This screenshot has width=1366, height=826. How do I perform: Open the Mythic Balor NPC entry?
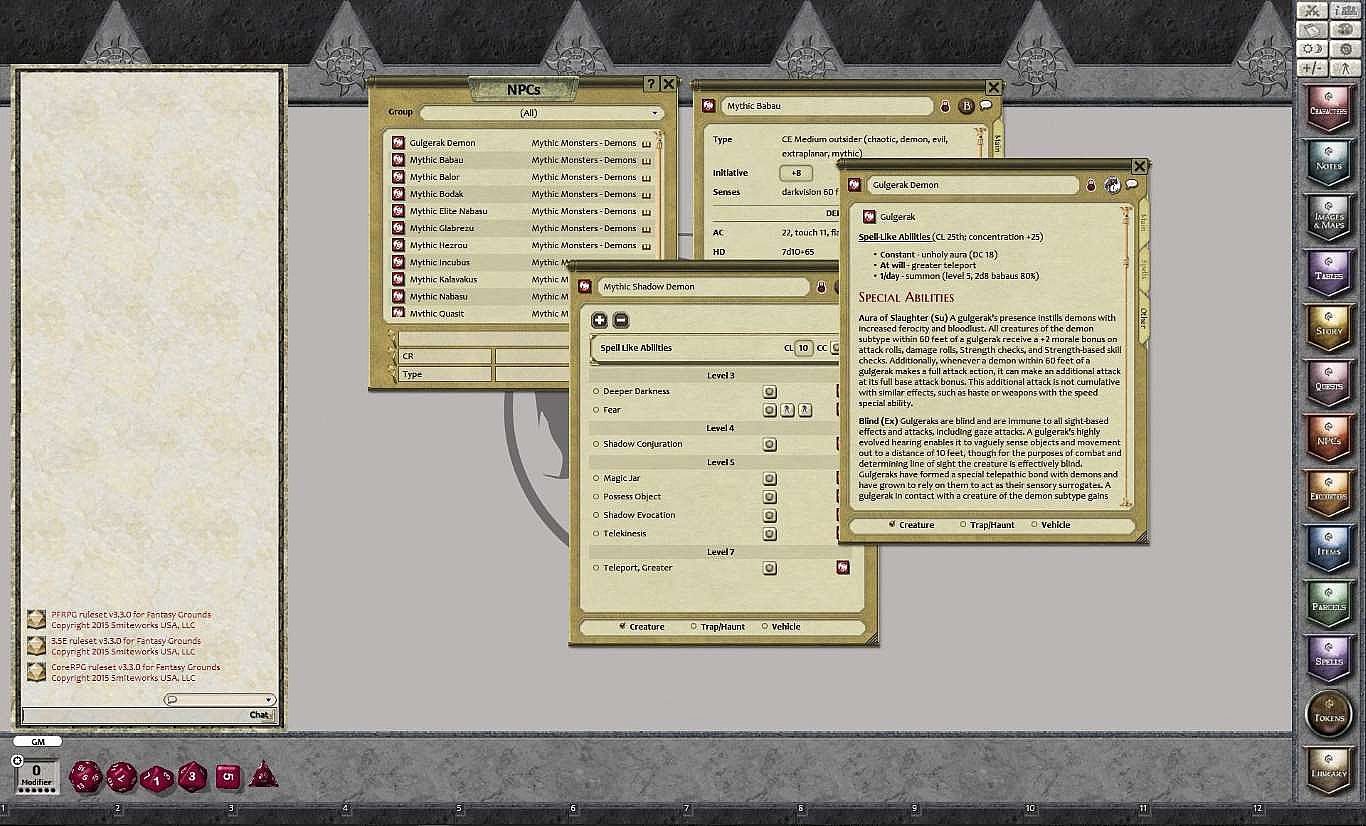pos(435,177)
